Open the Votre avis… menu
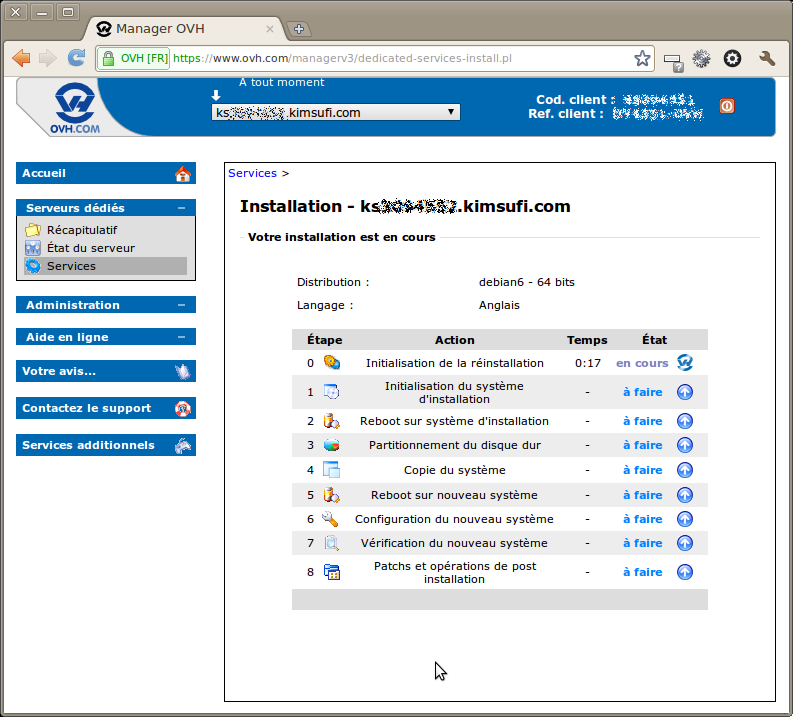The height and width of the screenshot is (717, 793). [x=106, y=371]
